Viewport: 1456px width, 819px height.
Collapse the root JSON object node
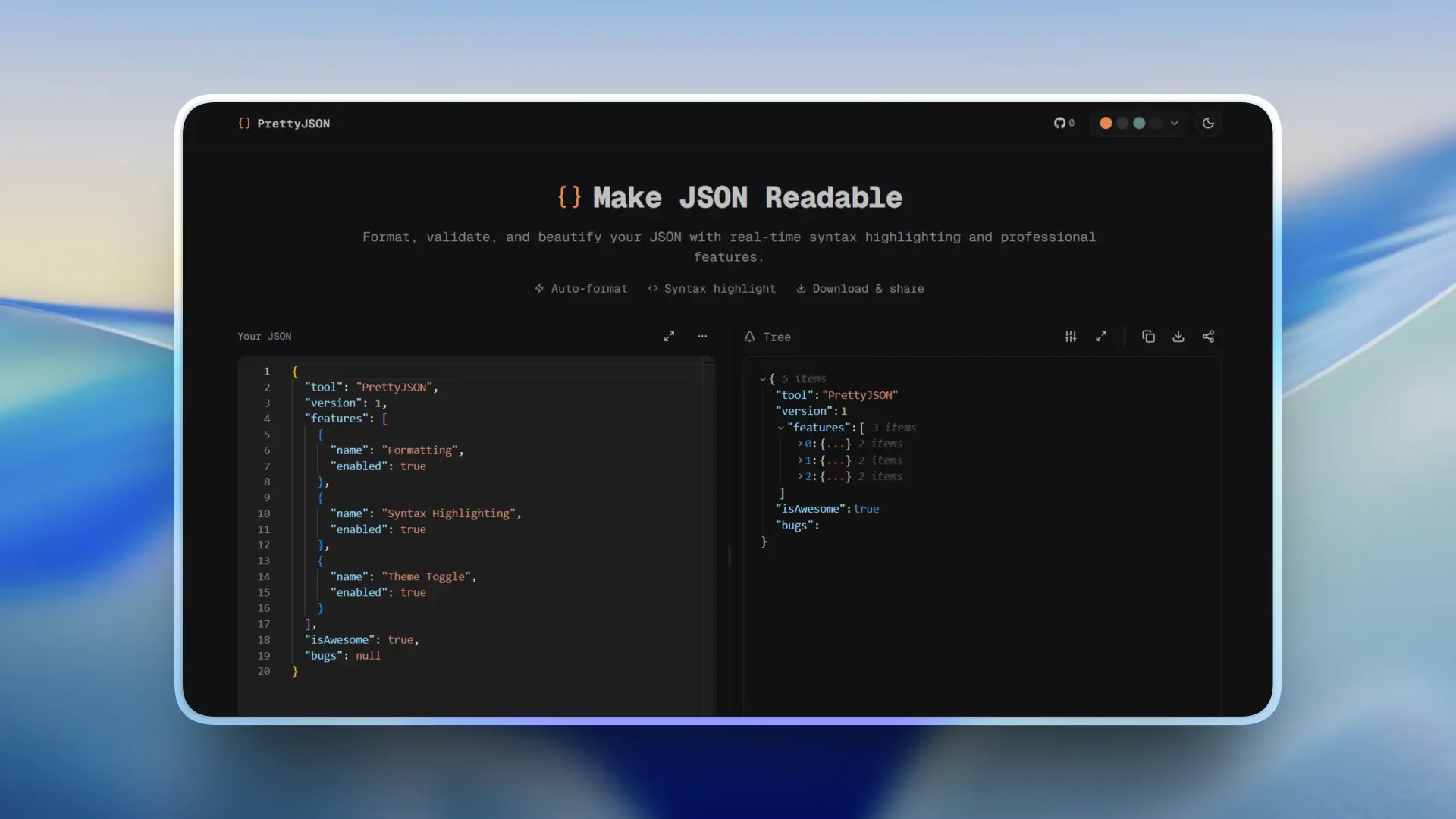762,378
